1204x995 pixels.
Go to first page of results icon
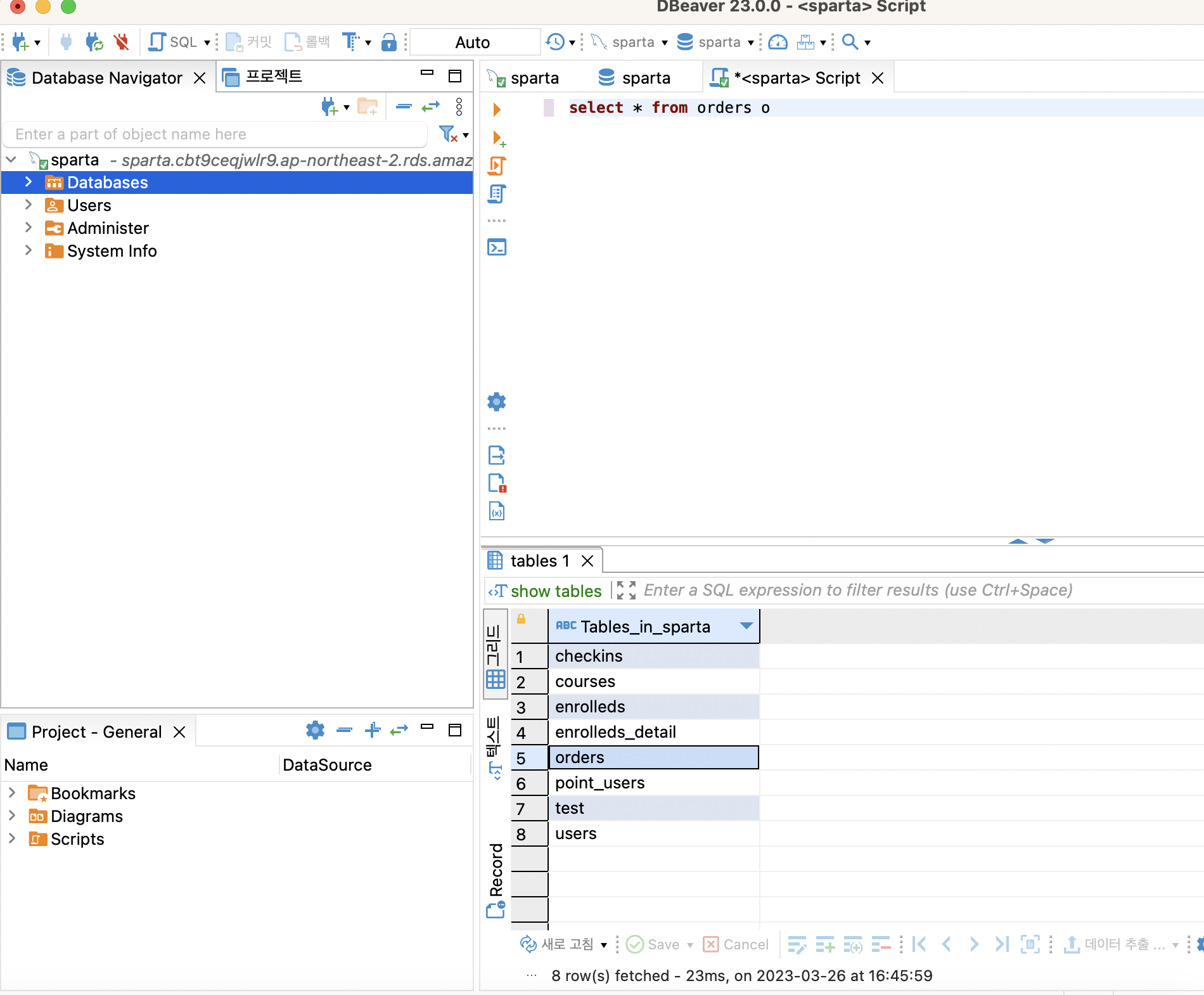pyautogui.click(x=919, y=944)
